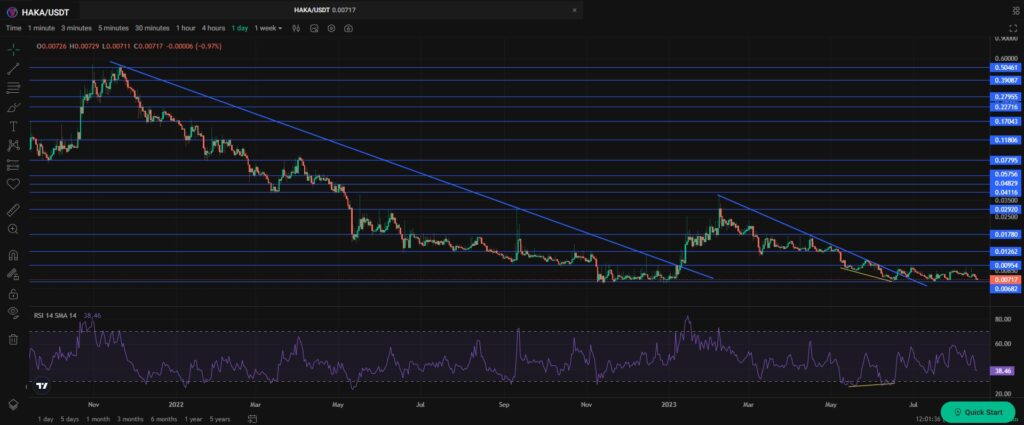Click the 0.00682 price level label
Image resolution: width=1024 pixels, height=425 pixels.
click(x=1005, y=289)
